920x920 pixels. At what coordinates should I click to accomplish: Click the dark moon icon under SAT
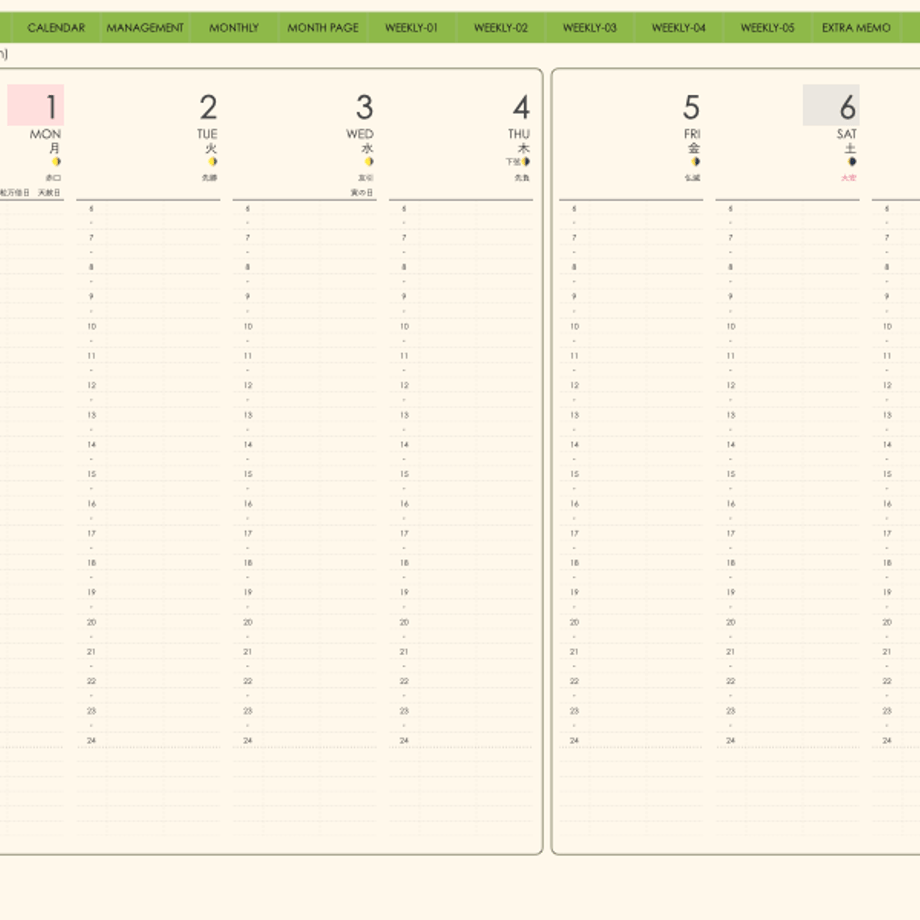pyautogui.click(x=852, y=161)
